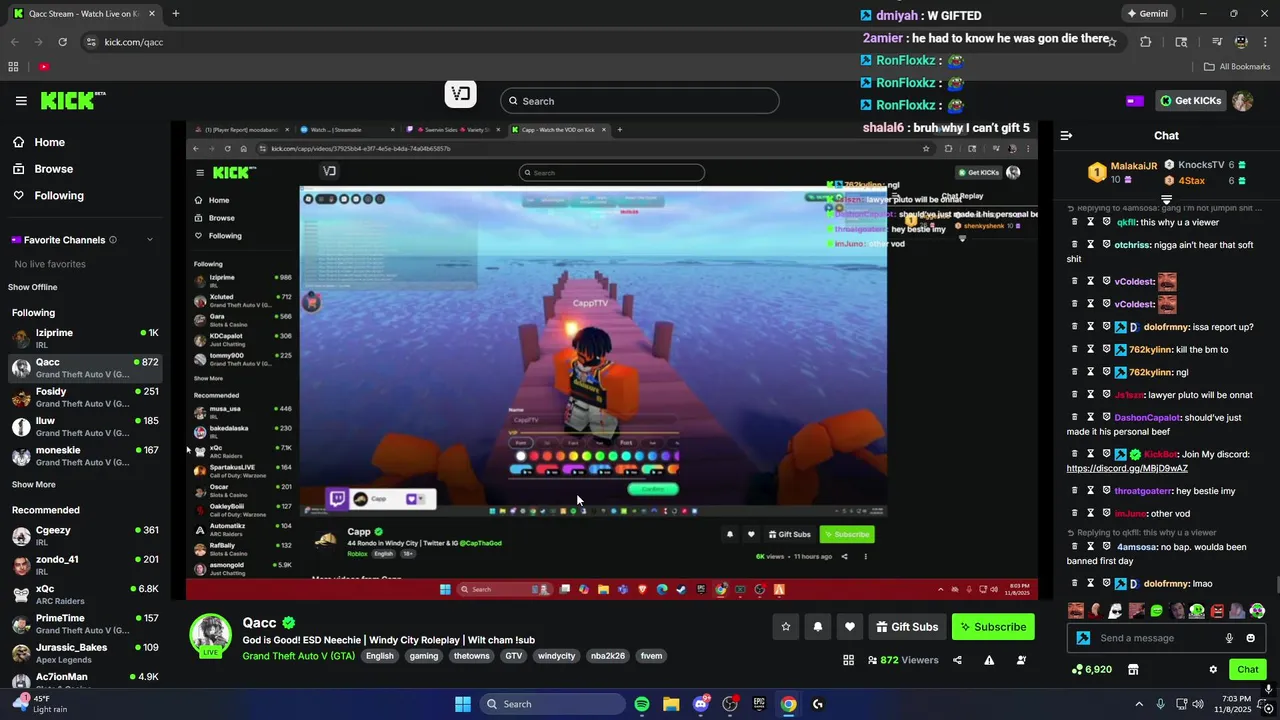This screenshot has height=720, width=1280.
Task: Open followed channel moneskie
Action: [x=84, y=455]
